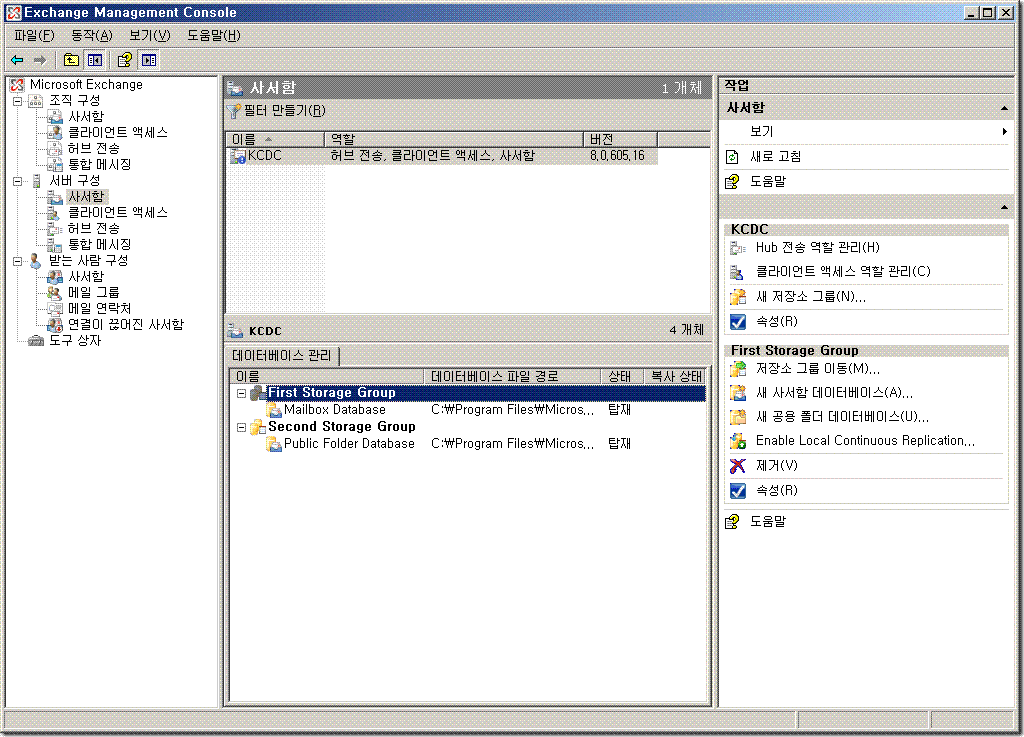Click the Back arrow in the toolbar

(18, 60)
